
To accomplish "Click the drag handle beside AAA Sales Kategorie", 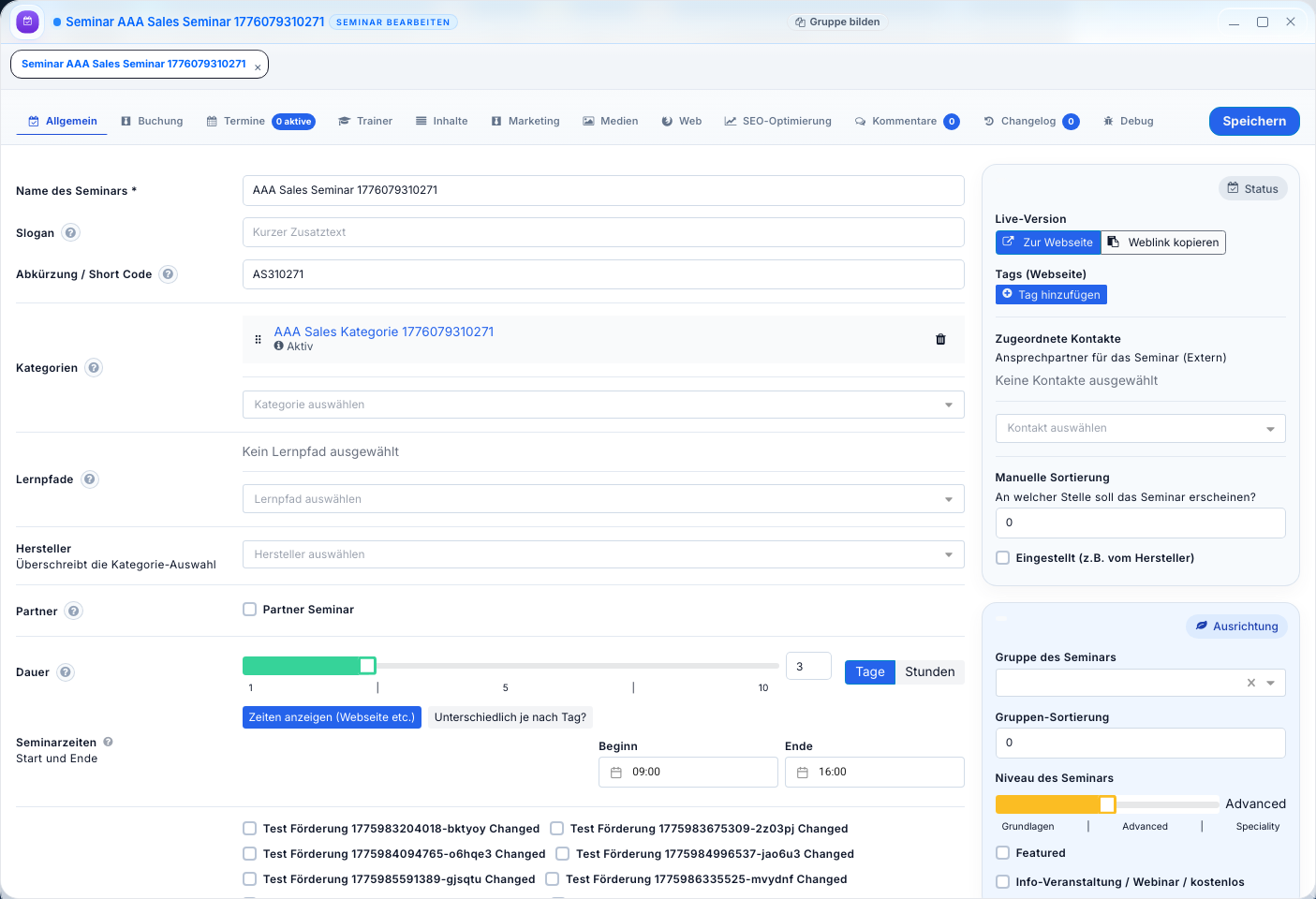I will [x=259, y=339].
